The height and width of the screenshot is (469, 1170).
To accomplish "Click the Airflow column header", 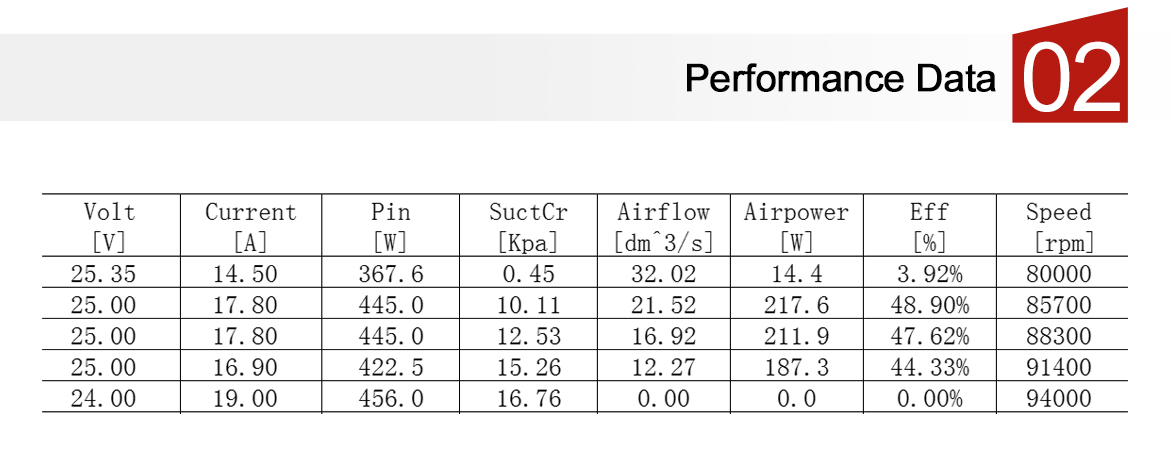I will (663, 226).
